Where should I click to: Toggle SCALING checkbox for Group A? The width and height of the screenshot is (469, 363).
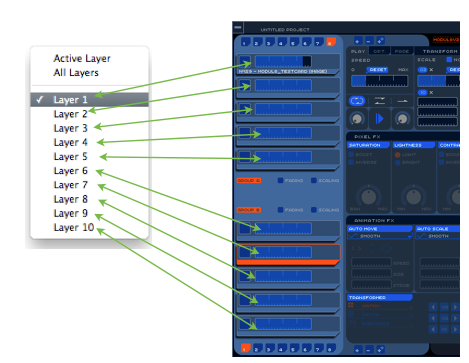coord(314,180)
